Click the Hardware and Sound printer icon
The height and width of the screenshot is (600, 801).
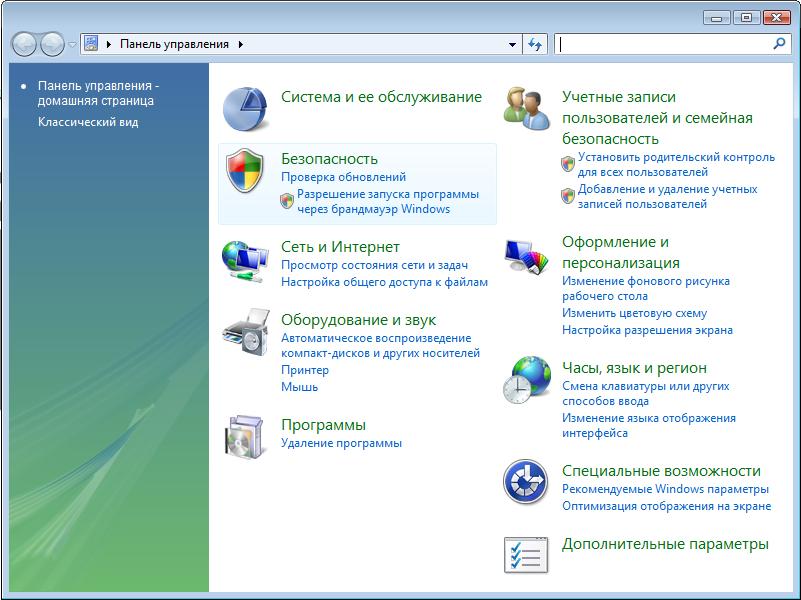(246, 332)
